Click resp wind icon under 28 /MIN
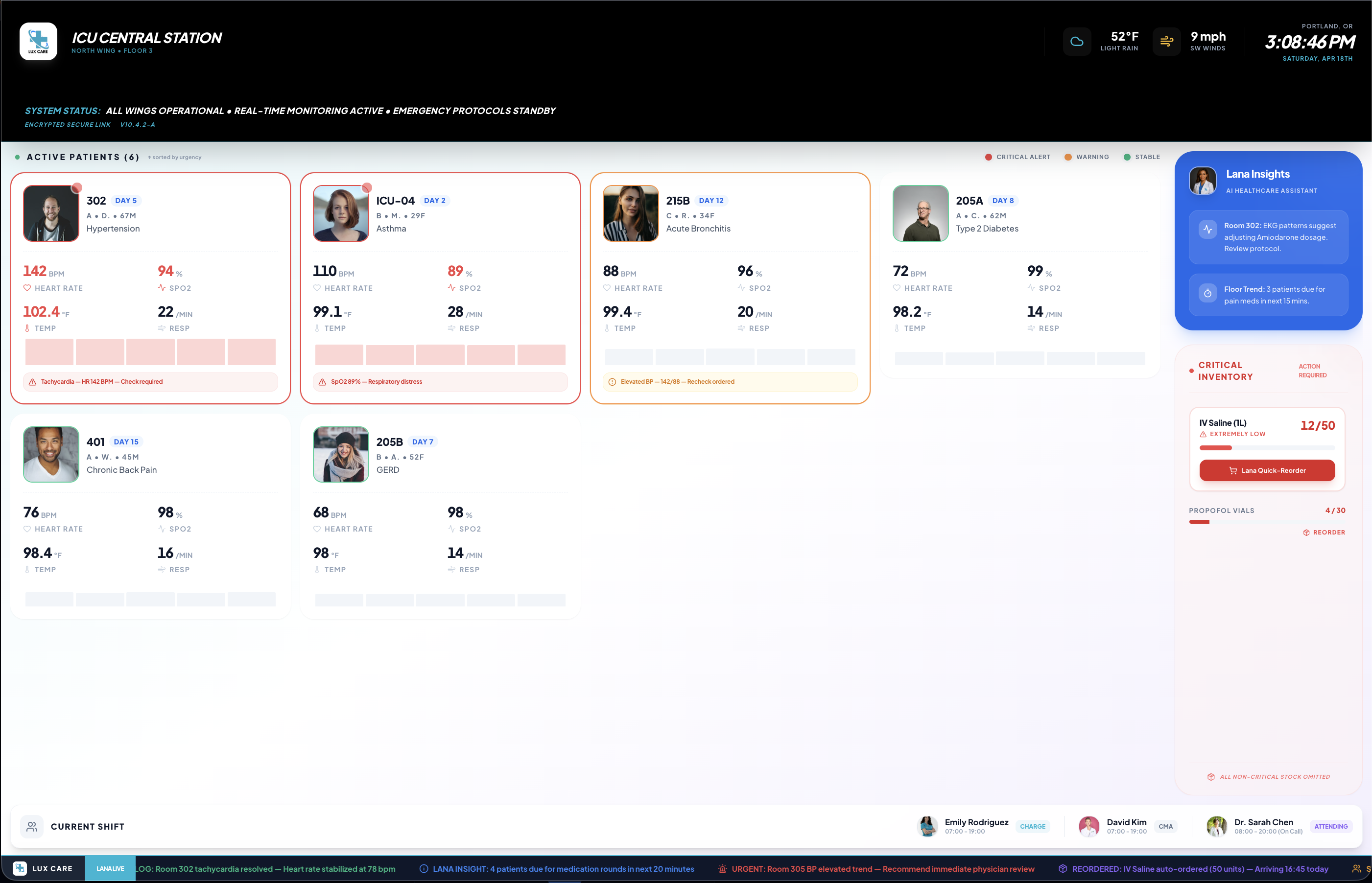The image size is (1372, 883). click(x=451, y=328)
